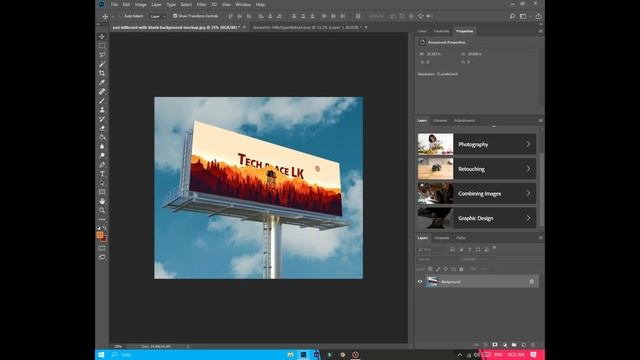Select the Brush tool
The image size is (640, 360).
pos(102,101)
